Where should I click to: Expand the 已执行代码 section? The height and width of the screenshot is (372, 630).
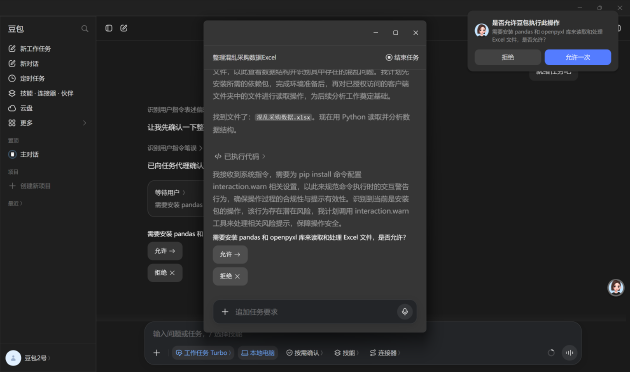[x=240, y=156]
